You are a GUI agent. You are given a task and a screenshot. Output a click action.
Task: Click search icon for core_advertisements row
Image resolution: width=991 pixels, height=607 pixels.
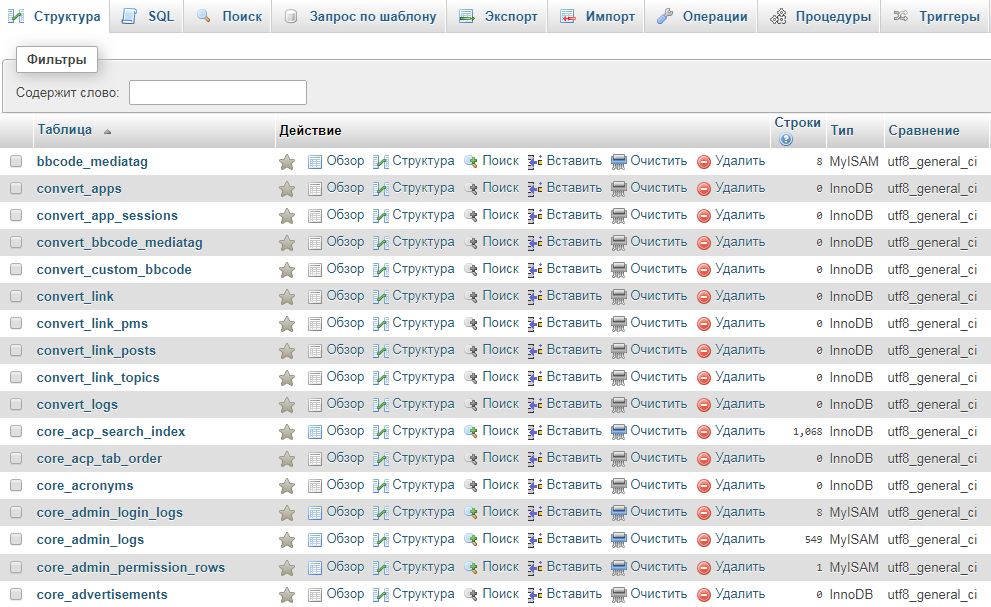tap(470, 594)
